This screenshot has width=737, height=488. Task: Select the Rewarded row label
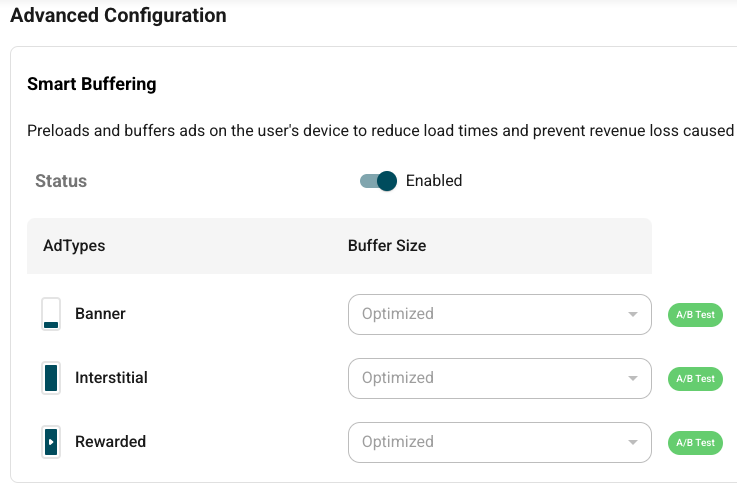pyautogui.click(x=110, y=442)
